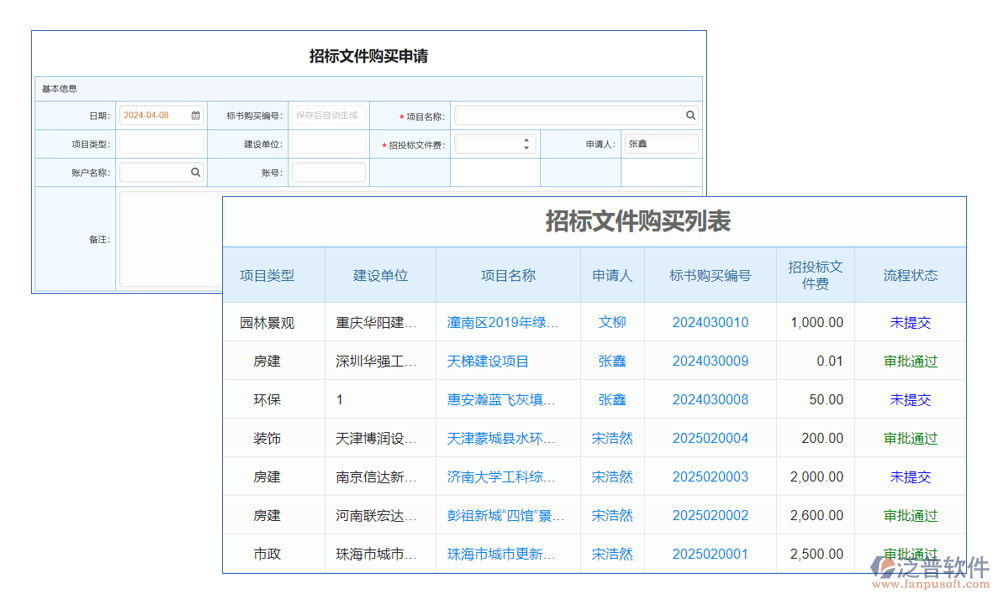Click purchase number 2025020001 link
Viewport: 1000px width, 600px height.
tap(710, 554)
